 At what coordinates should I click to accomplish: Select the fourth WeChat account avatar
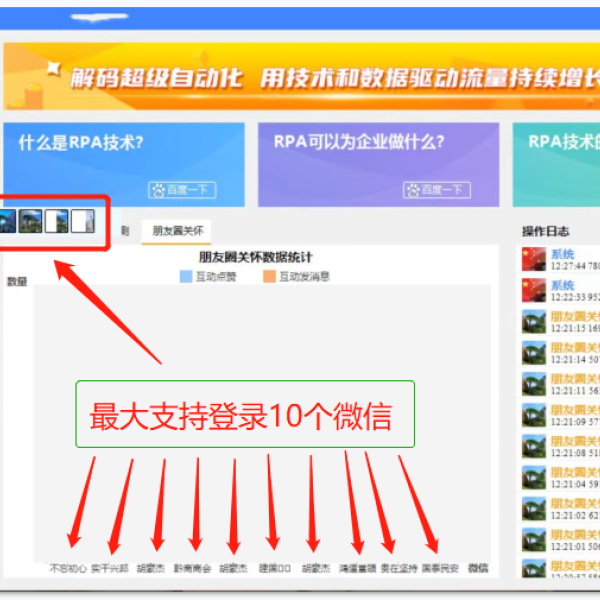[x=82, y=221]
